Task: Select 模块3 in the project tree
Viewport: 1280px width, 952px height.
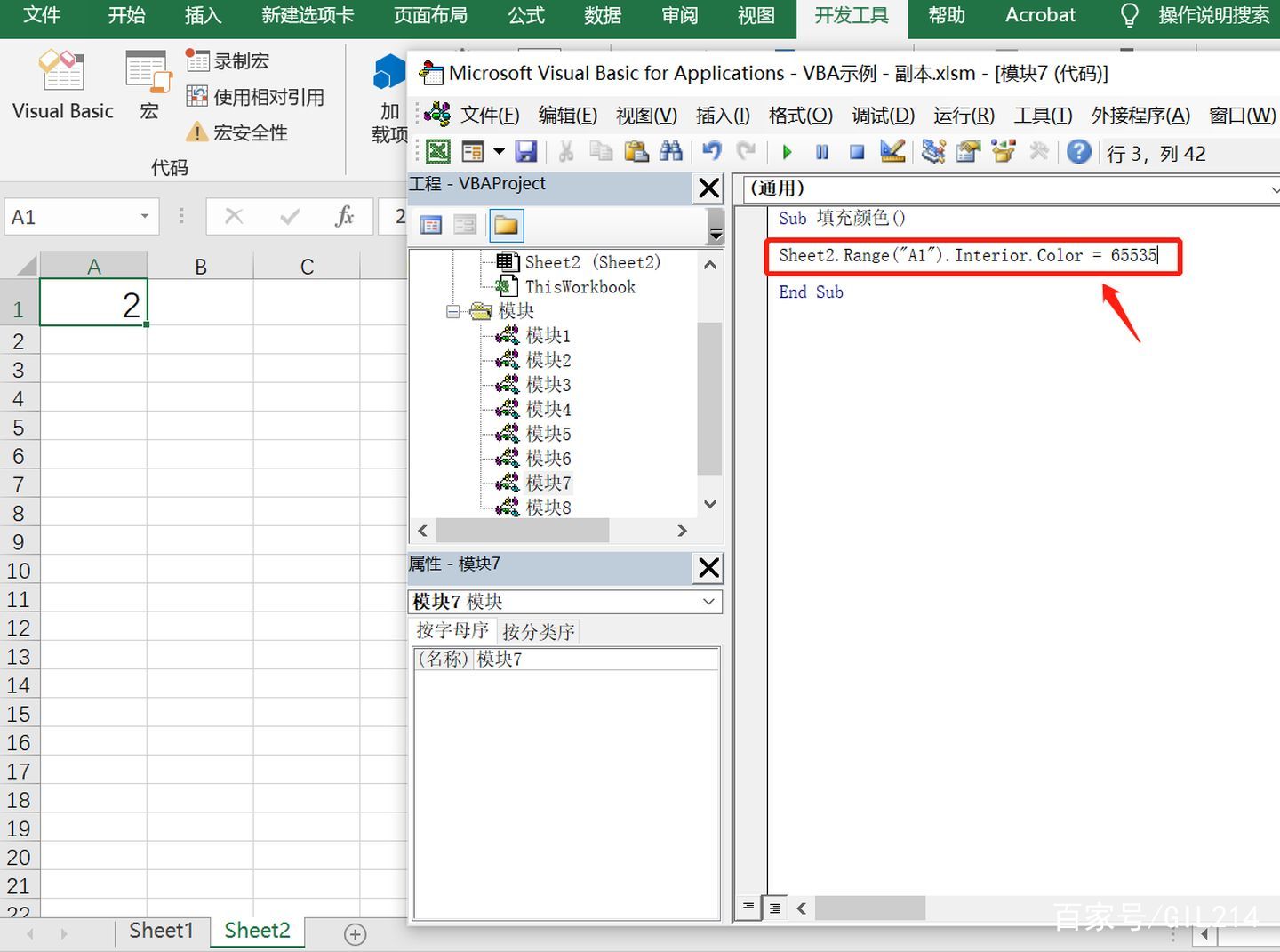Action: coord(548,385)
